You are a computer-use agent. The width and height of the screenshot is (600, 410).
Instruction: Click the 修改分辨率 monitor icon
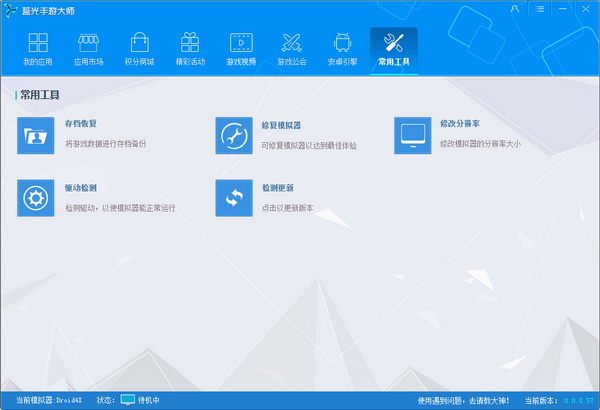pos(413,135)
